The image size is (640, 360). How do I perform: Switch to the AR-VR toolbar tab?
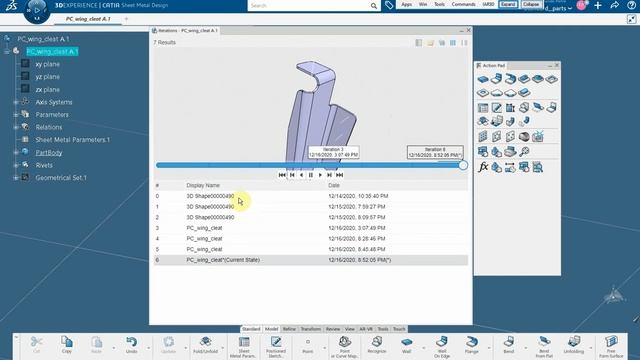tap(366, 329)
